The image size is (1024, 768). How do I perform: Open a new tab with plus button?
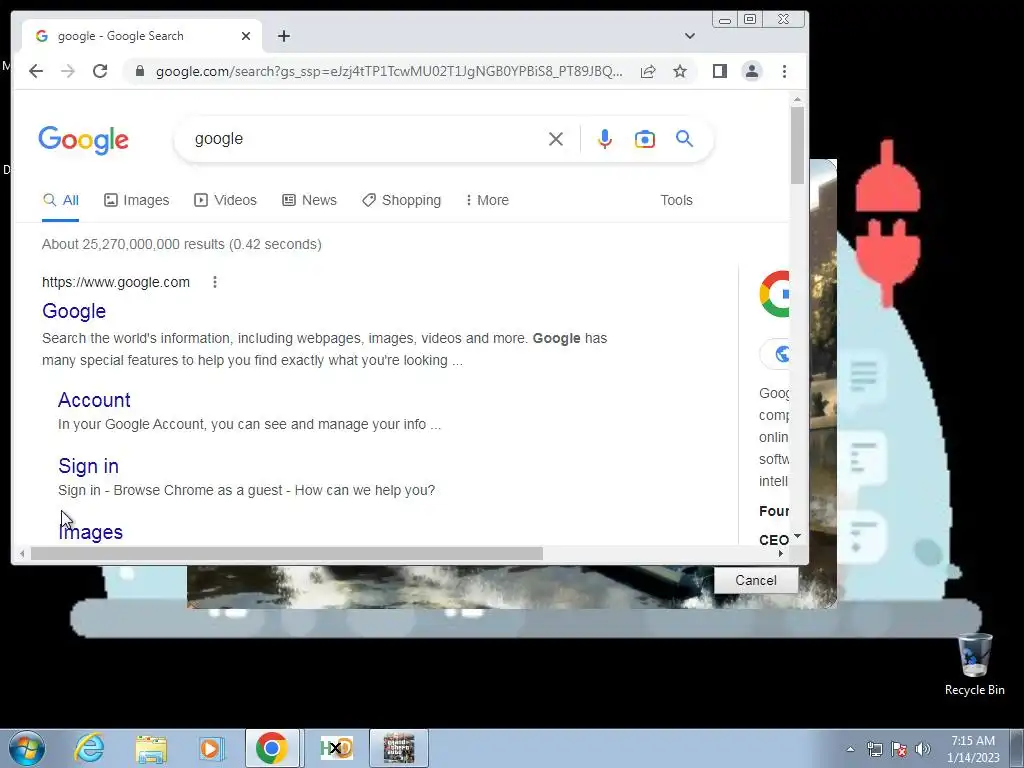coord(283,36)
